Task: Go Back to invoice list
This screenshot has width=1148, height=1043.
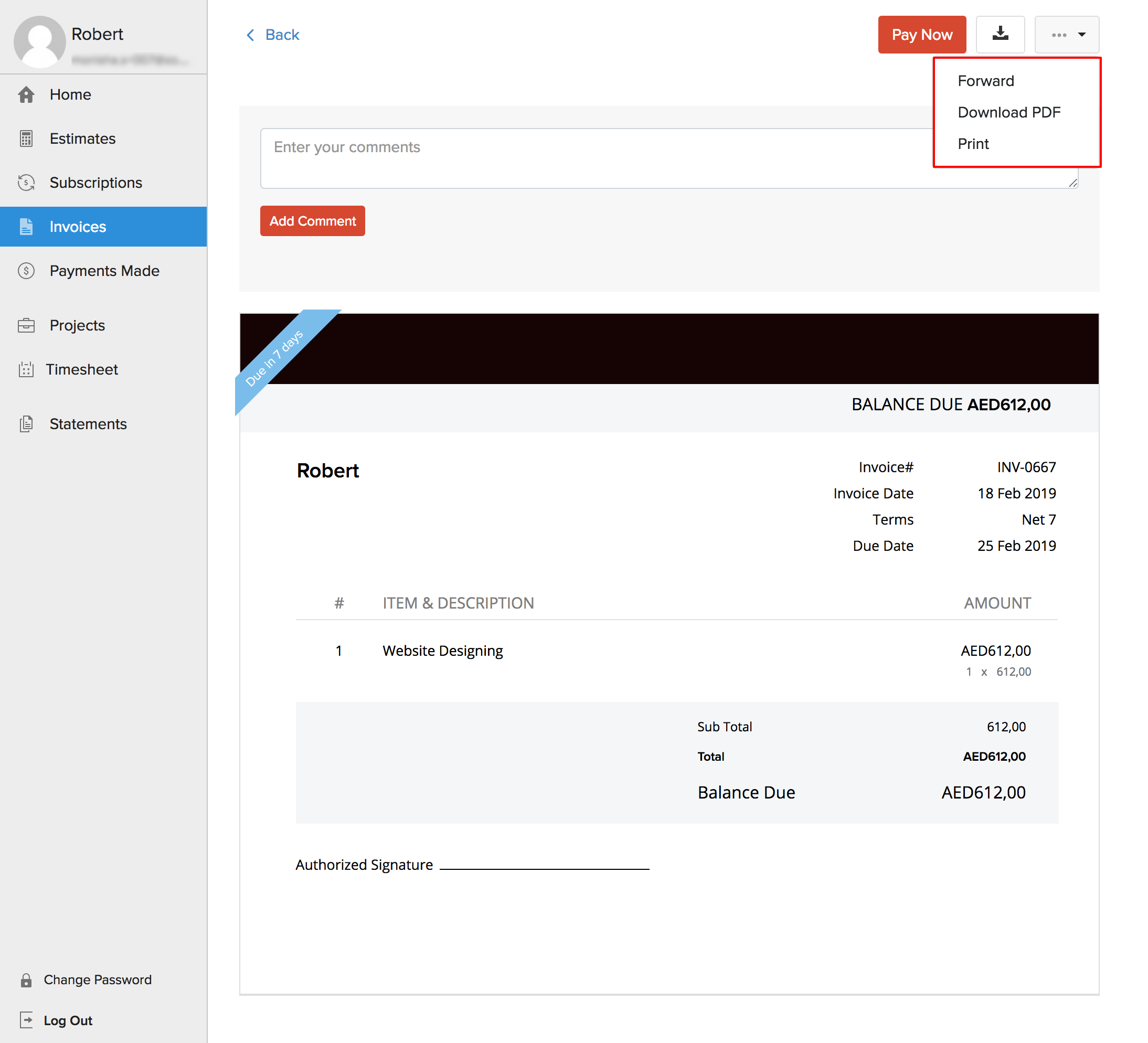Action: tap(273, 35)
